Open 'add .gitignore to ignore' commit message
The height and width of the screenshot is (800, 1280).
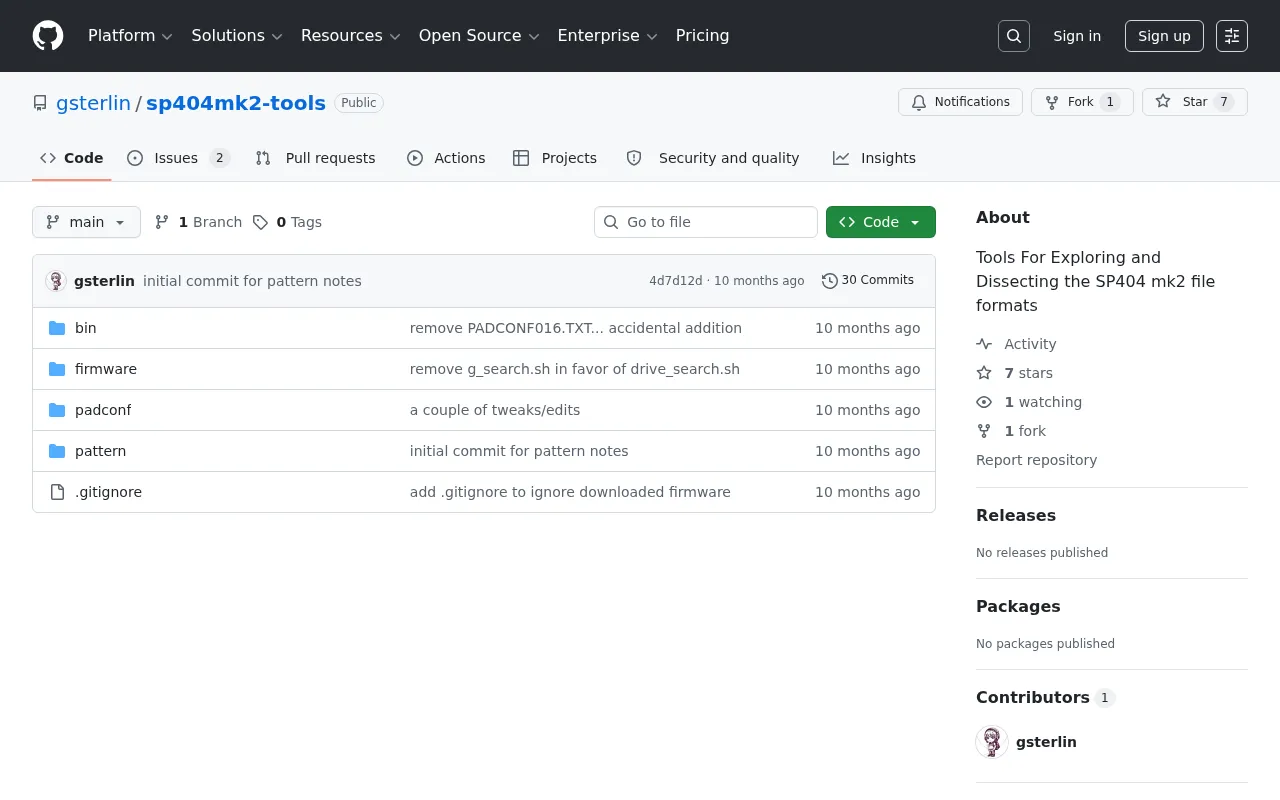click(x=570, y=492)
